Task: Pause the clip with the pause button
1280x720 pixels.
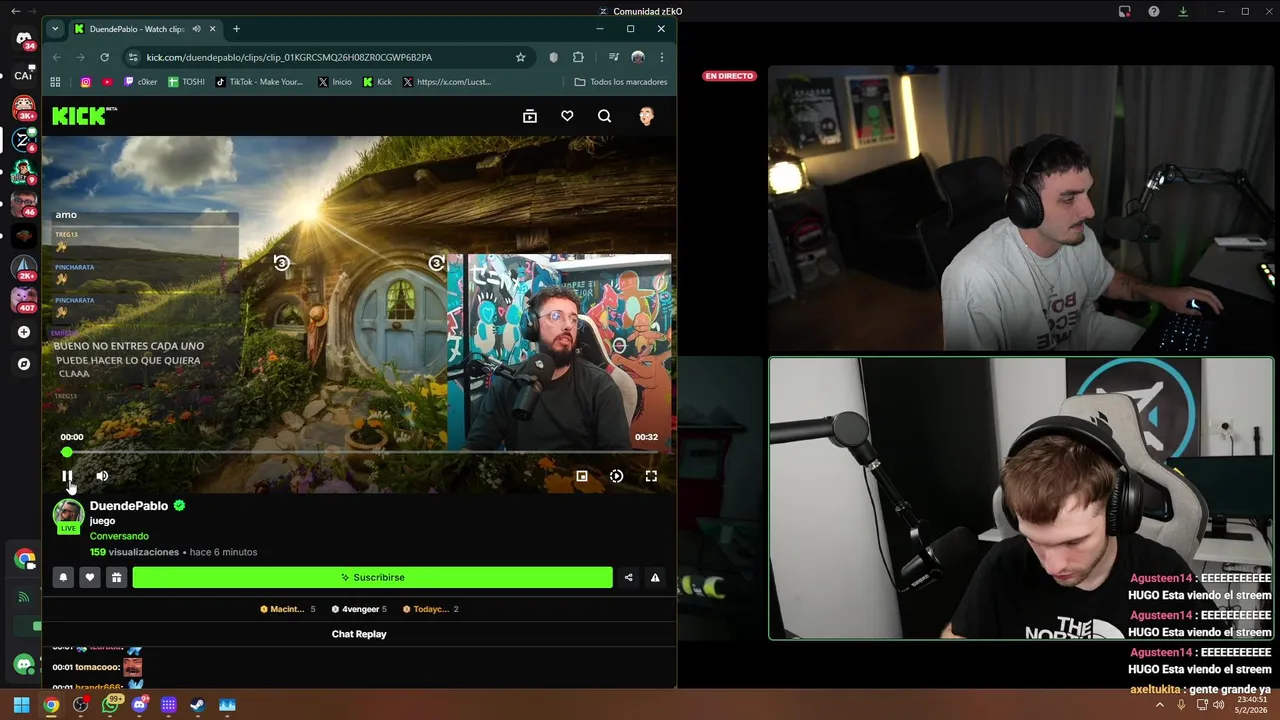Action: 67,476
